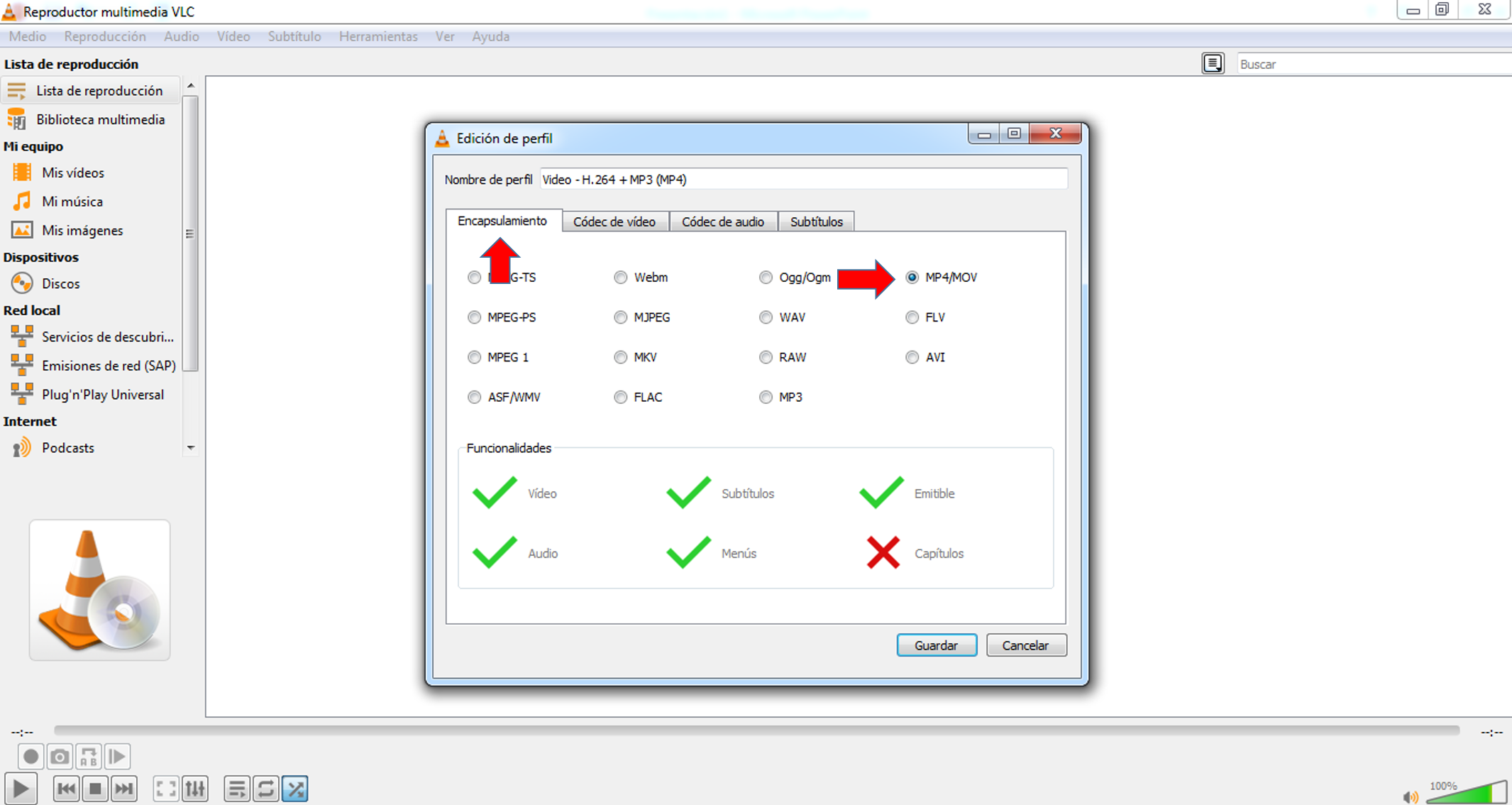The width and height of the screenshot is (1512, 805).
Task: Change playlist view mode icon near search
Action: (x=1213, y=63)
